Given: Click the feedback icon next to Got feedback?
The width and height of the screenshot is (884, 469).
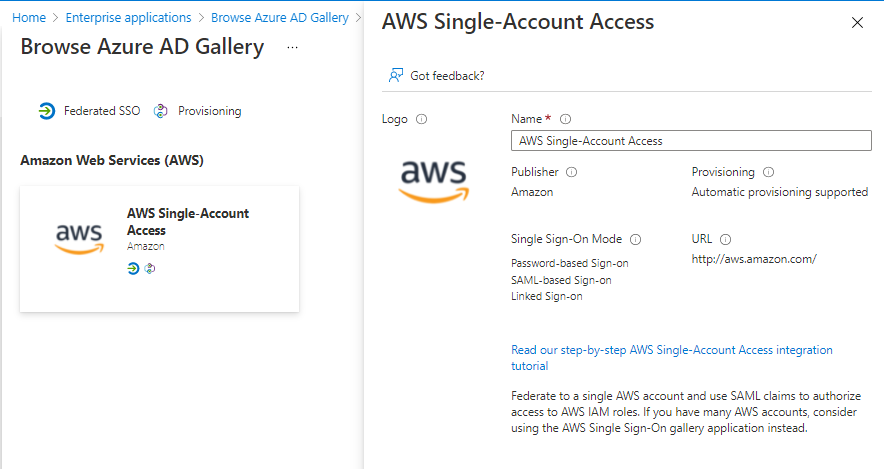Looking at the screenshot, I should coord(396,75).
